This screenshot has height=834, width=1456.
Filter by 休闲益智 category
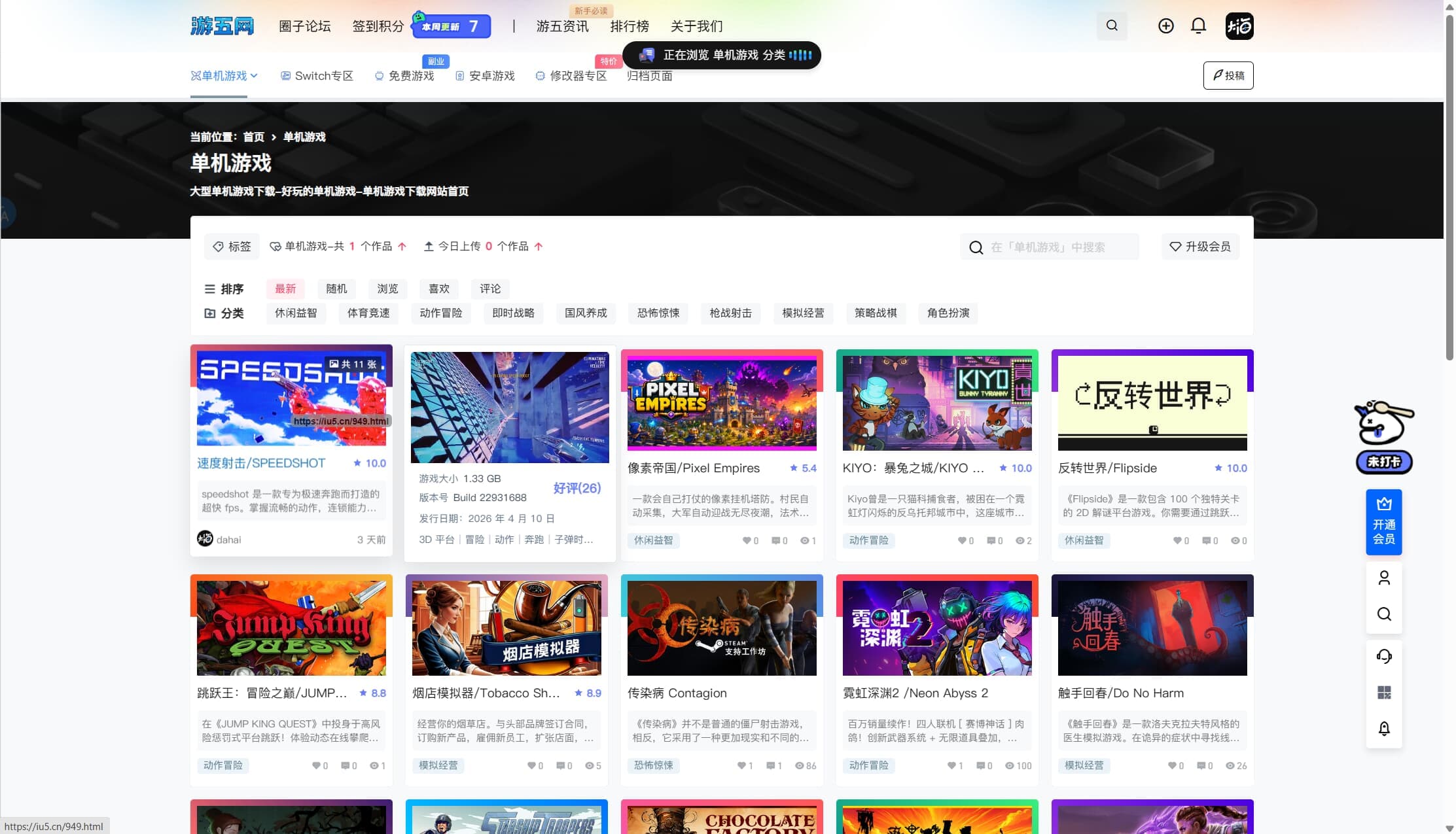(x=296, y=313)
